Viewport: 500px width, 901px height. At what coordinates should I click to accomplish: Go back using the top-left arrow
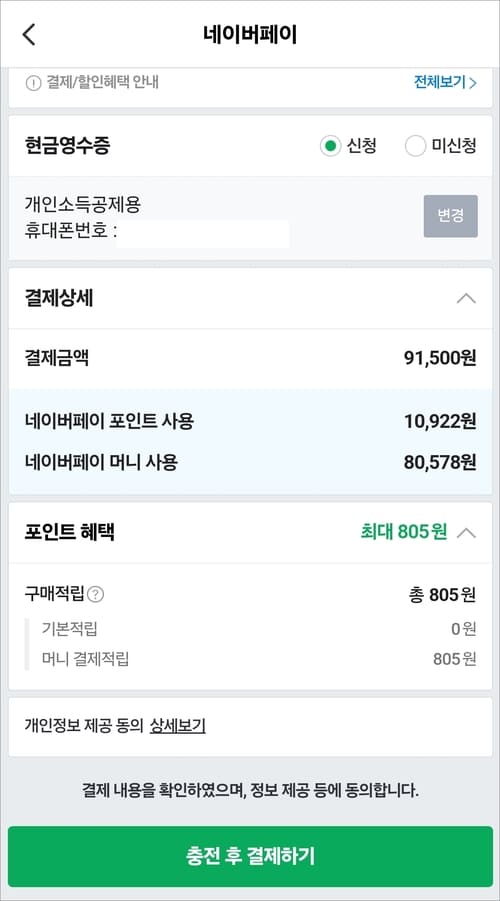click(29, 34)
